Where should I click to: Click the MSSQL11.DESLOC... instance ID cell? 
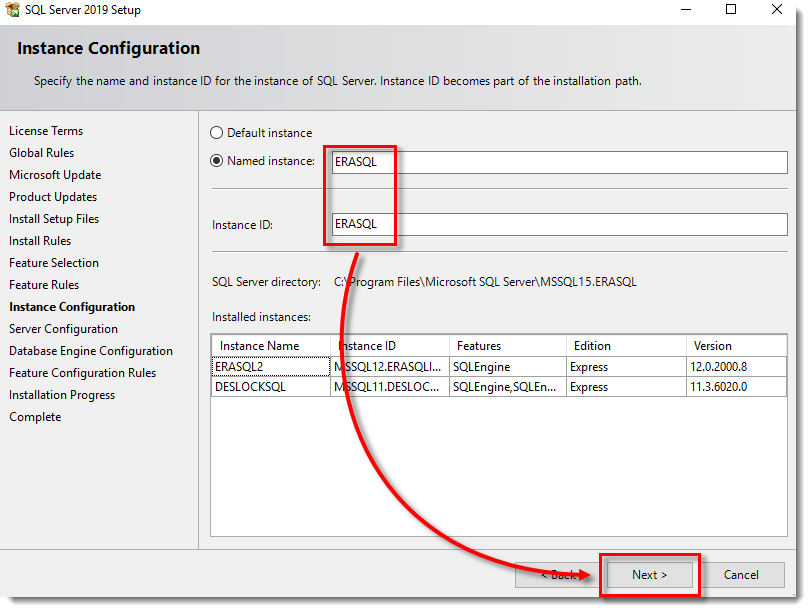coord(390,387)
